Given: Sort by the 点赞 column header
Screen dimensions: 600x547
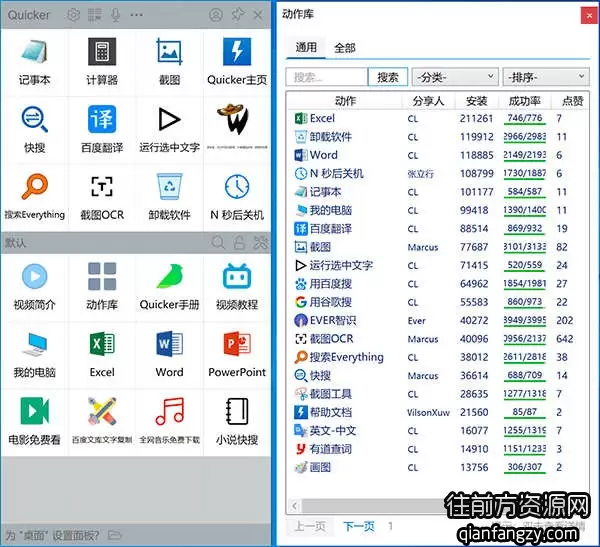Looking at the screenshot, I should [x=572, y=101].
